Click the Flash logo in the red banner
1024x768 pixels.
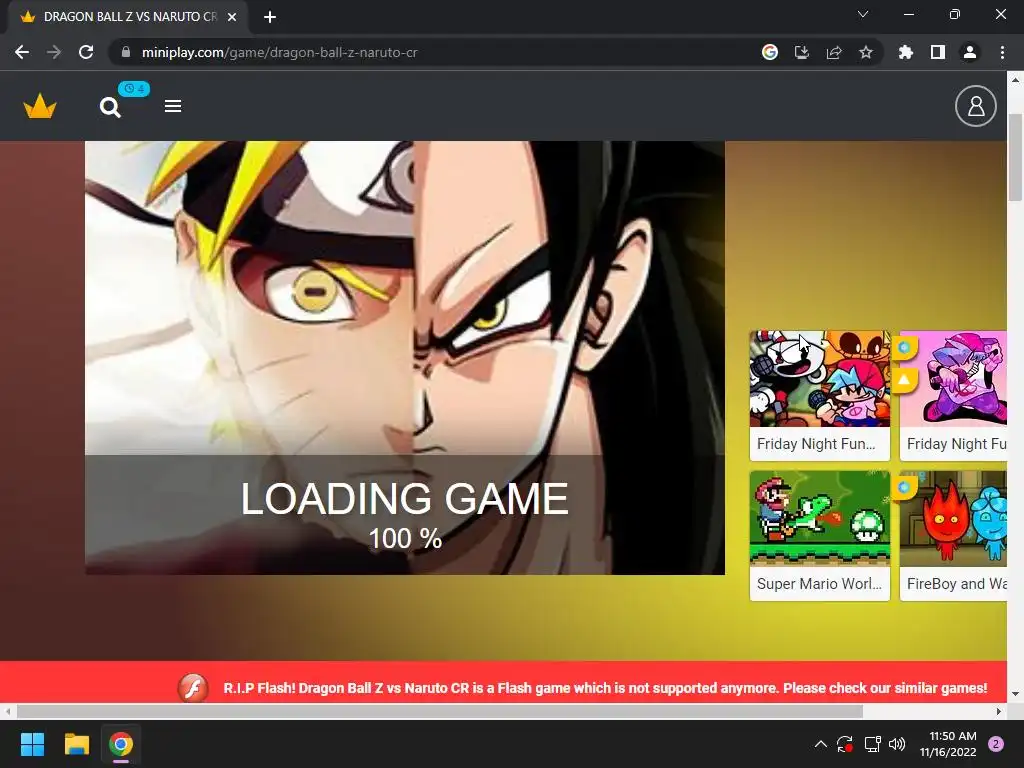pos(193,688)
